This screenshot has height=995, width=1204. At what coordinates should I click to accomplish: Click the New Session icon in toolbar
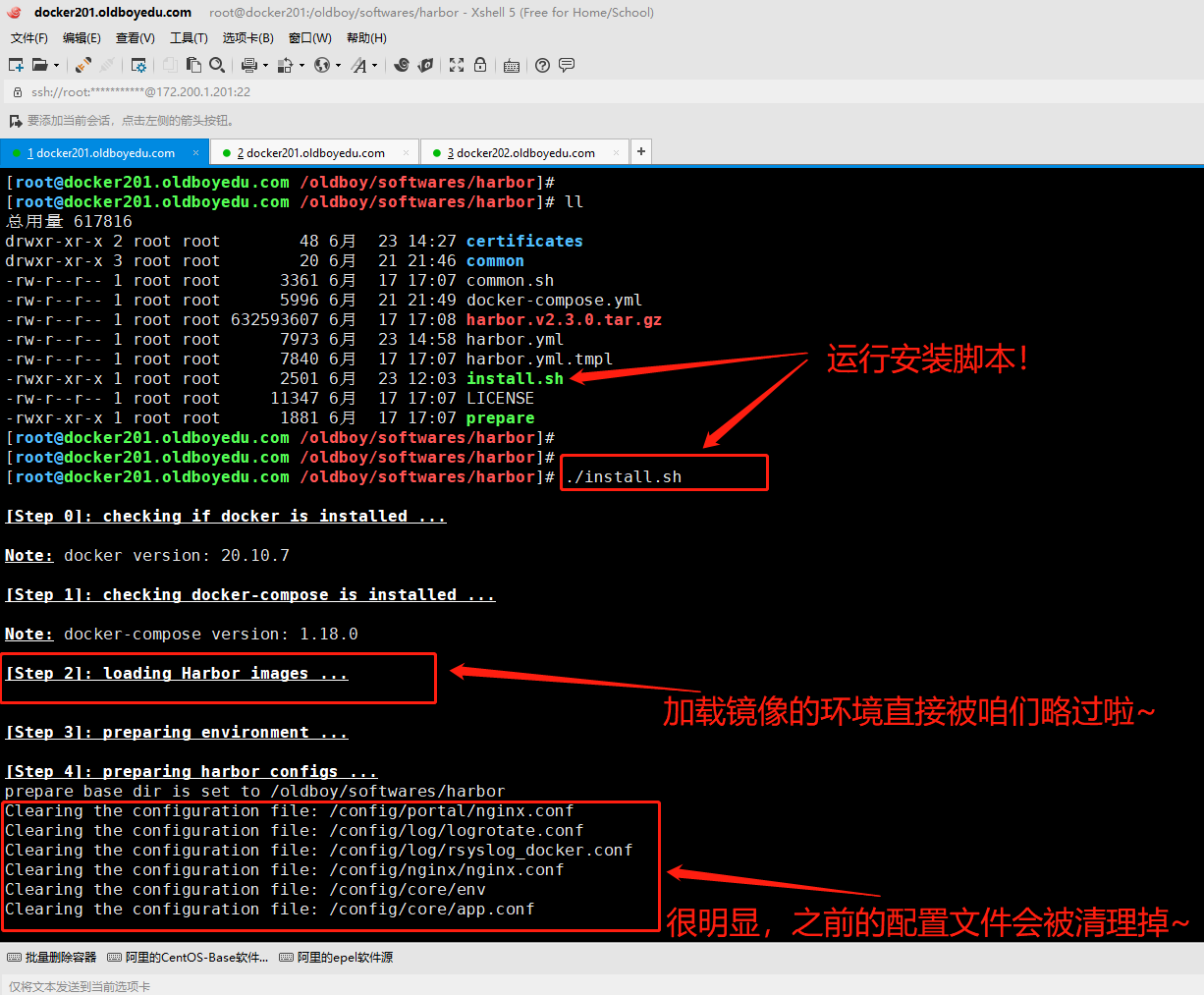tap(16, 65)
